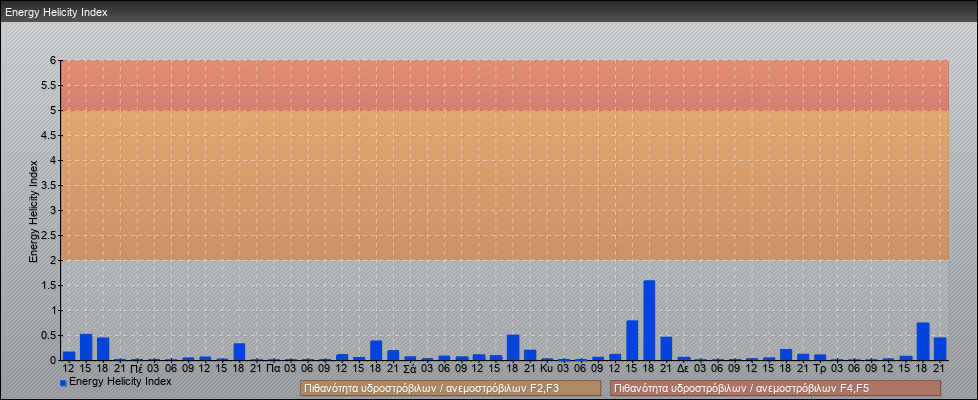Toggle the Energy Helicity Index series legend text
978x400 pixels.
click(120, 381)
